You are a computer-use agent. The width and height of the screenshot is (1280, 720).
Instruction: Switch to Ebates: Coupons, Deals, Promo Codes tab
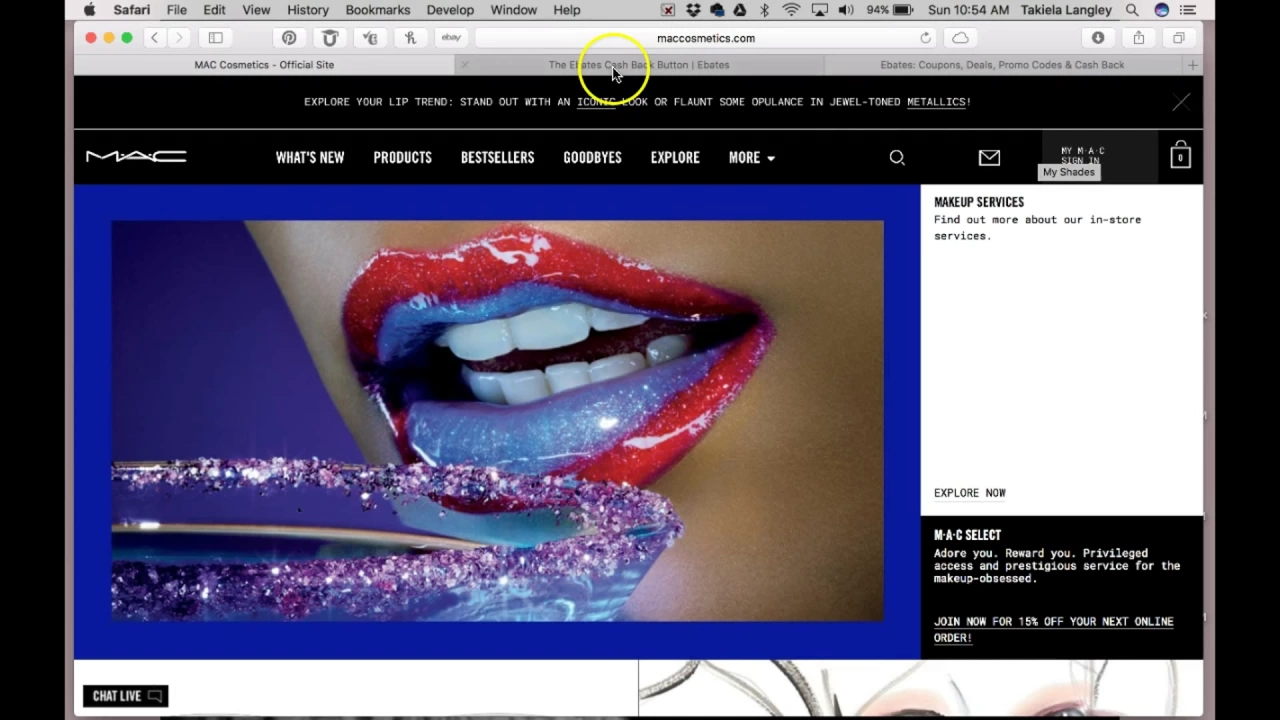point(1002,65)
